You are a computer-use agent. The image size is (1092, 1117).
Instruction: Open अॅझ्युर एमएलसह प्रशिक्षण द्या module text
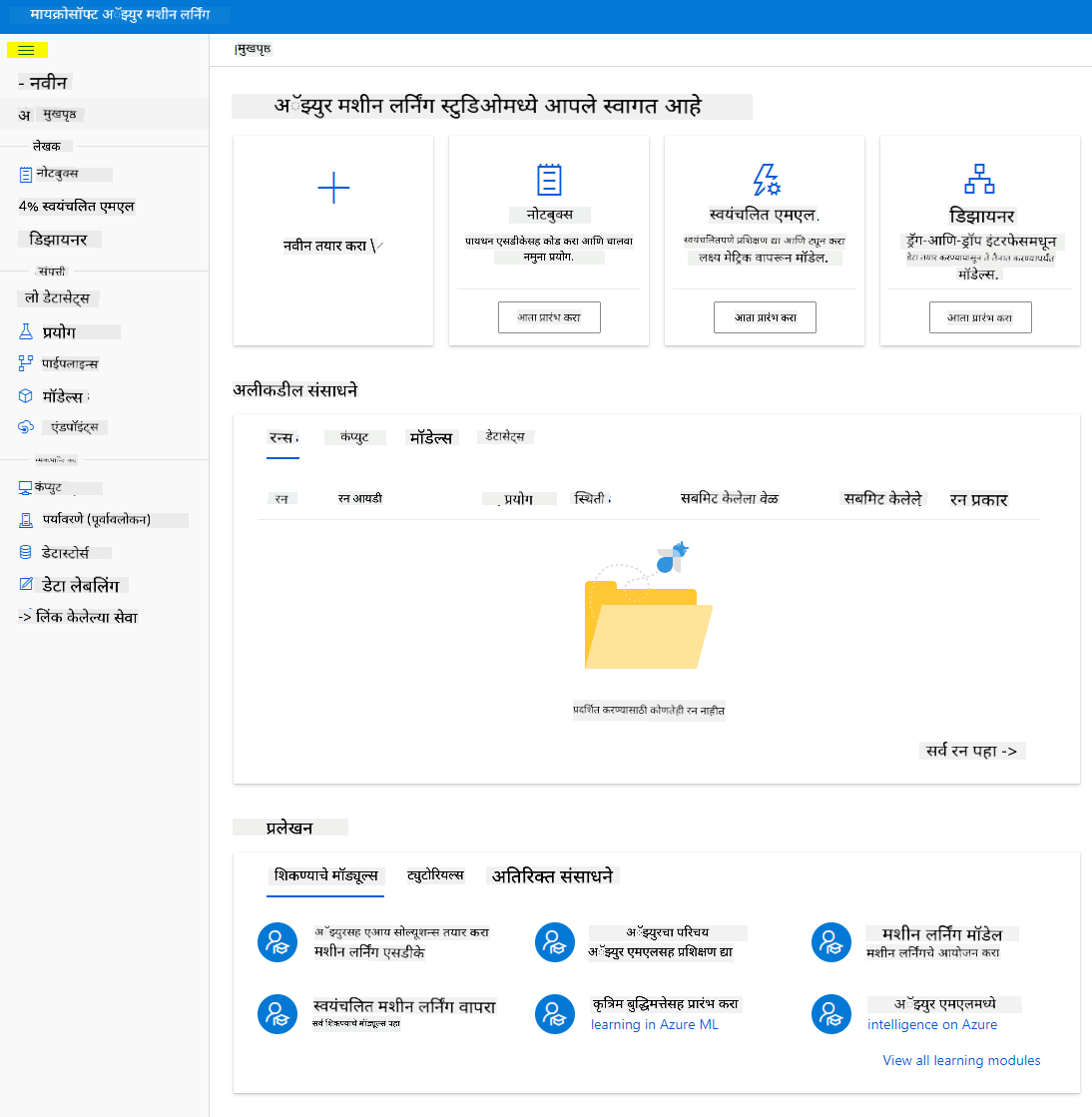(x=661, y=951)
